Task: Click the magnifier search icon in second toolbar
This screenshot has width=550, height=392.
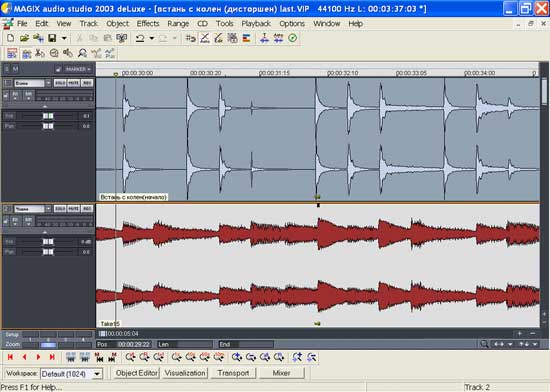Action: tap(82, 53)
